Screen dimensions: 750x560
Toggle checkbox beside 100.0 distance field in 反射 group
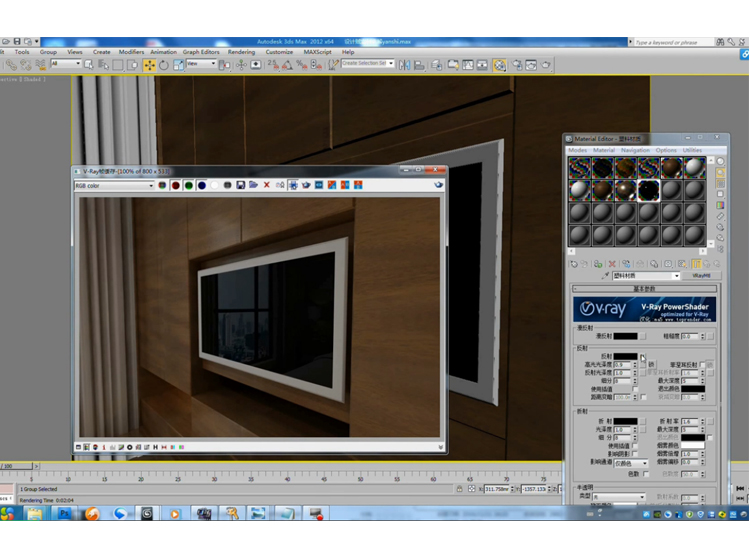(643, 397)
